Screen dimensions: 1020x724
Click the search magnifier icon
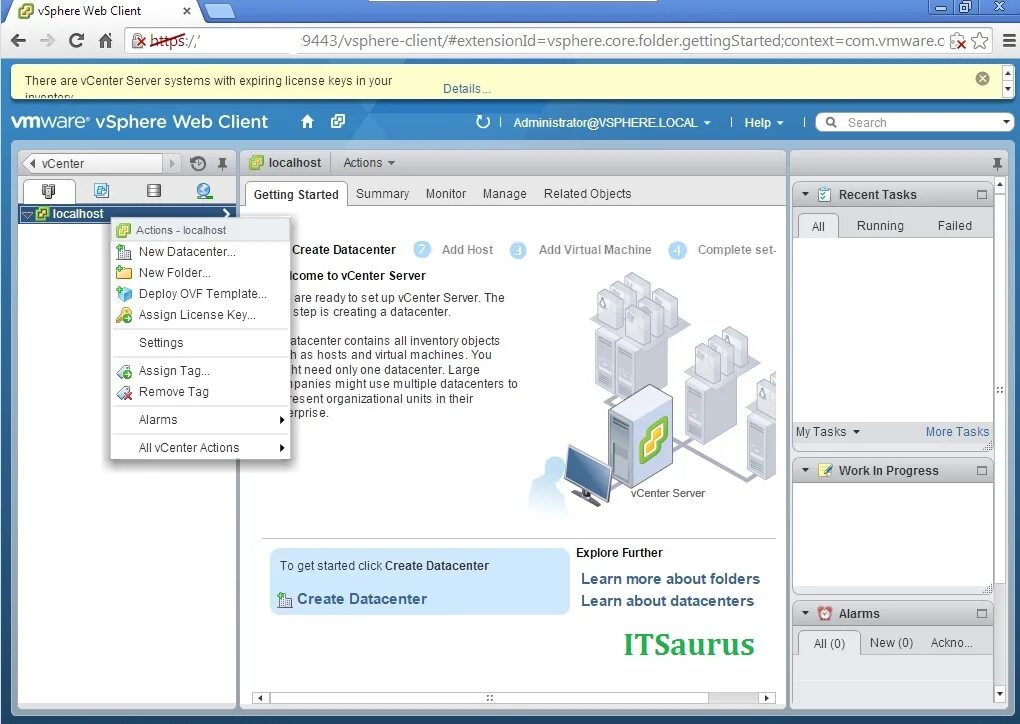pyautogui.click(x=831, y=122)
